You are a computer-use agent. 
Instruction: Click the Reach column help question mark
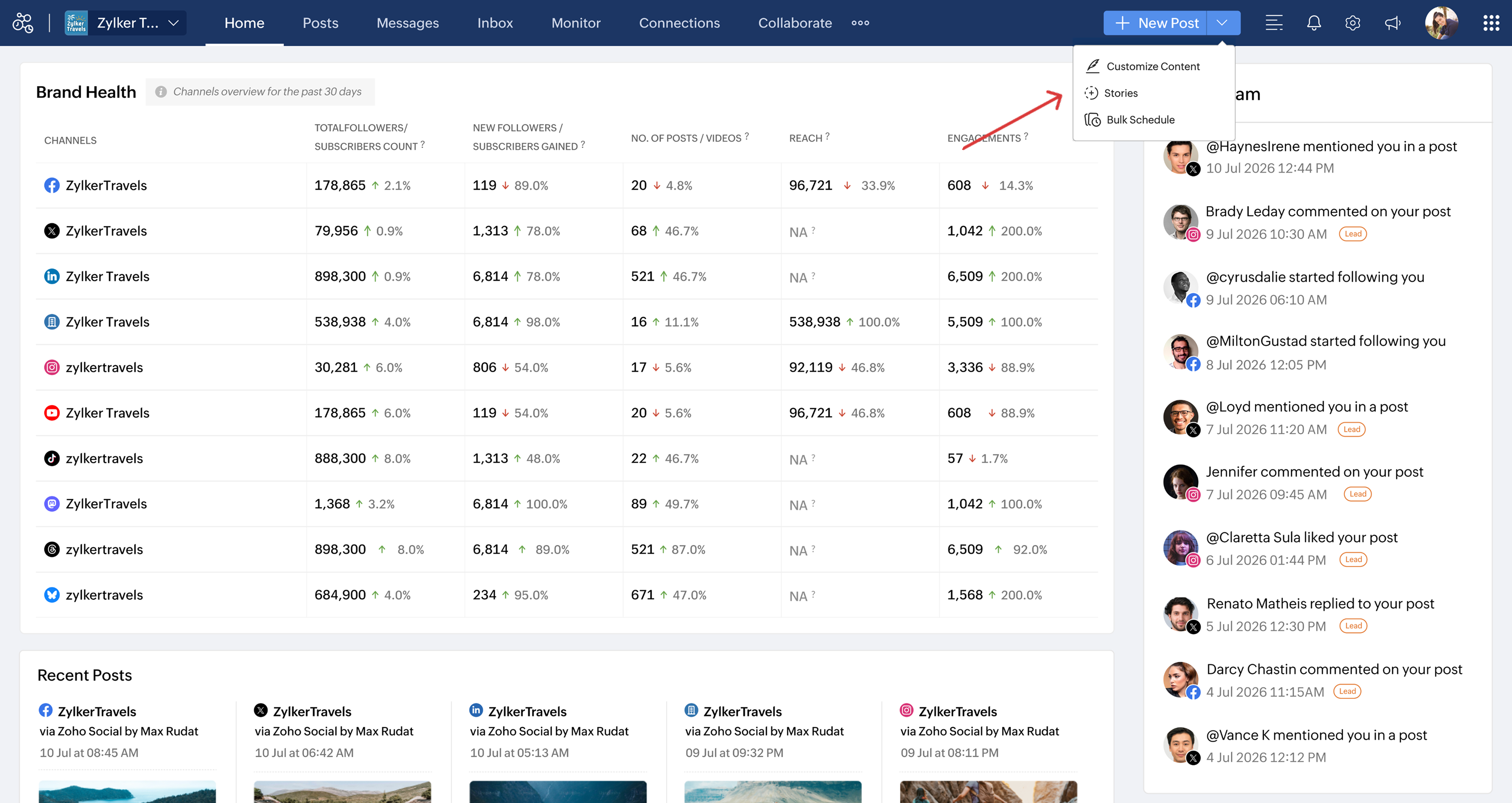(828, 136)
